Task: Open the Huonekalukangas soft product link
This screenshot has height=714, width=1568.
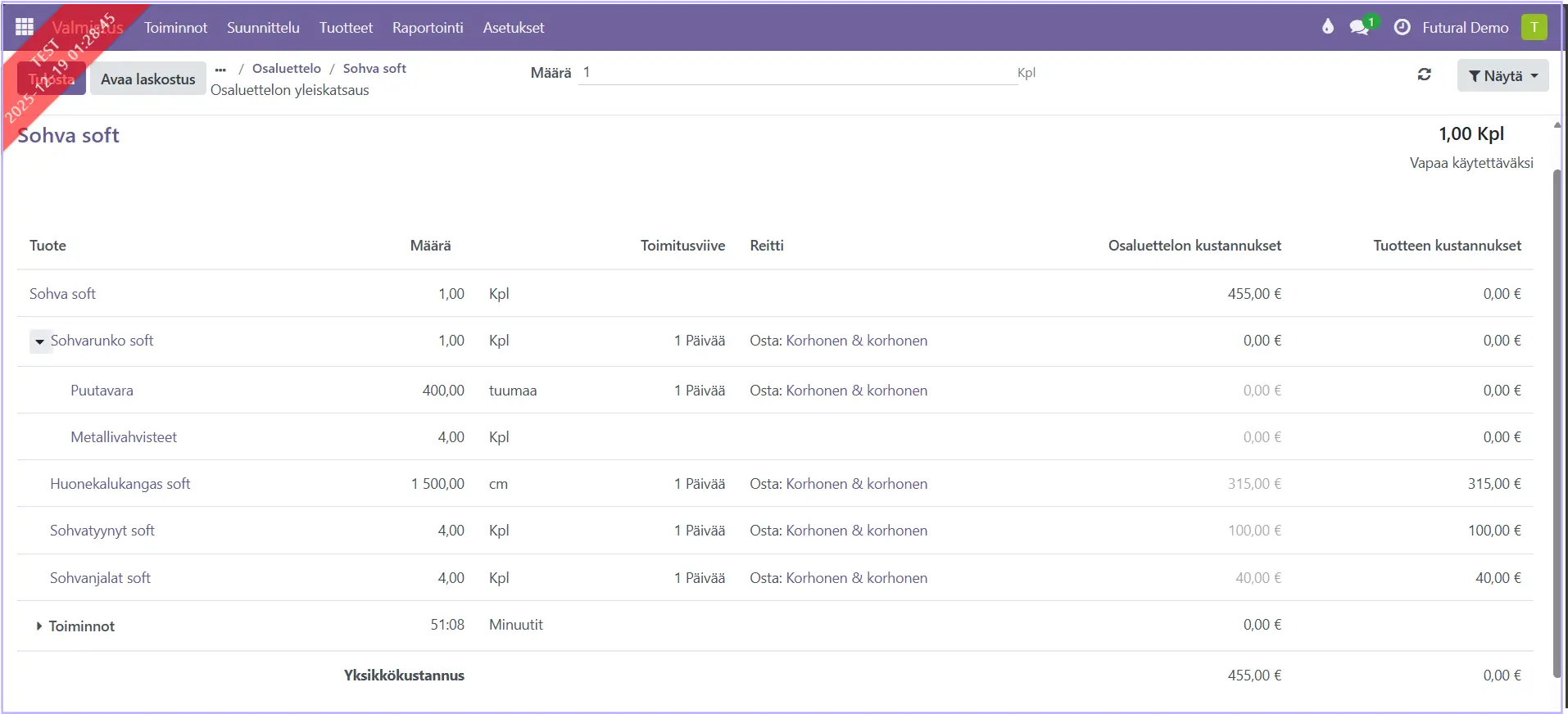Action: pyautogui.click(x=120, y=484)
